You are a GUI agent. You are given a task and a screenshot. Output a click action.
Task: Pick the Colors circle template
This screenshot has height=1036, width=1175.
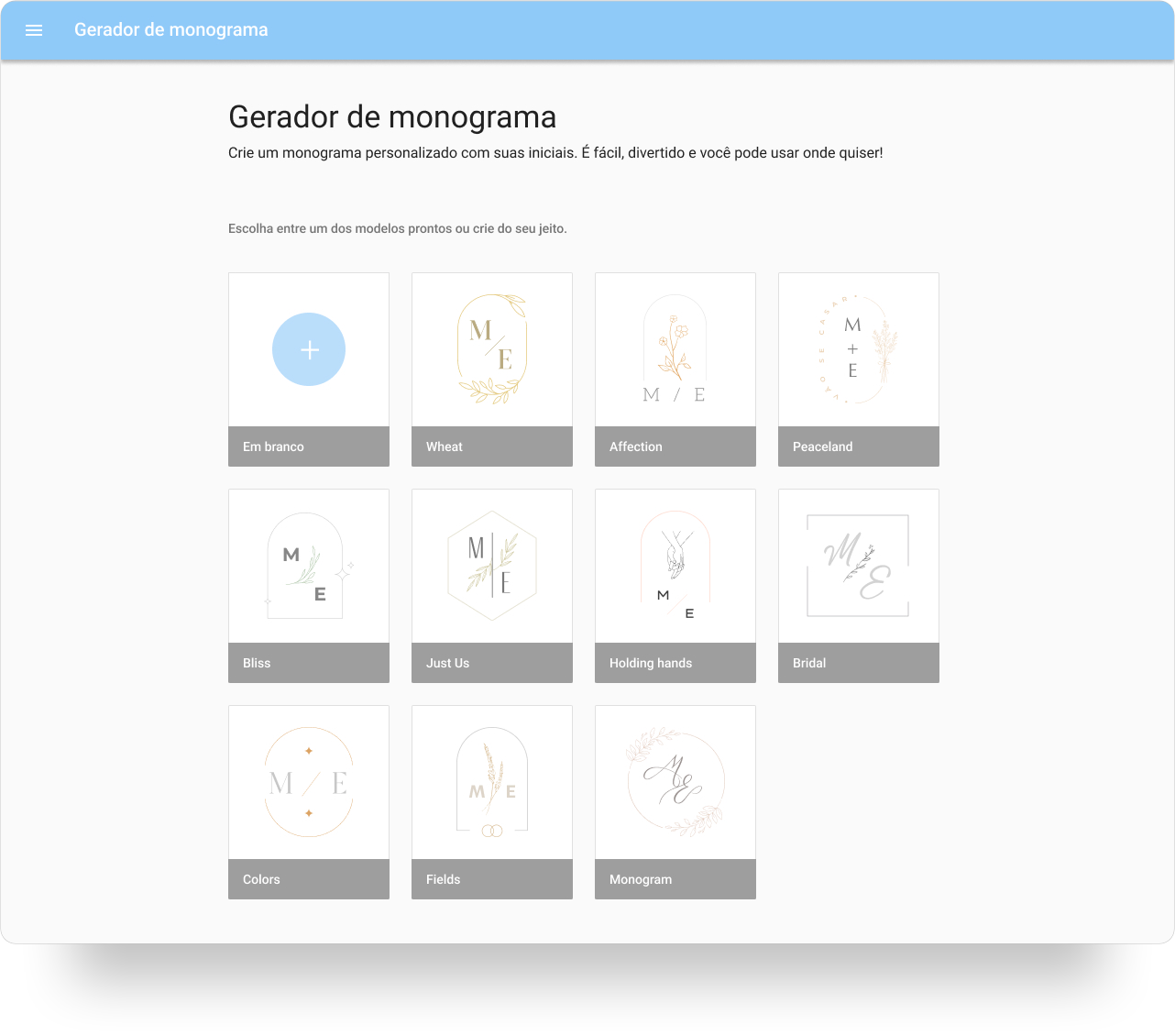[x=308, y=782]
